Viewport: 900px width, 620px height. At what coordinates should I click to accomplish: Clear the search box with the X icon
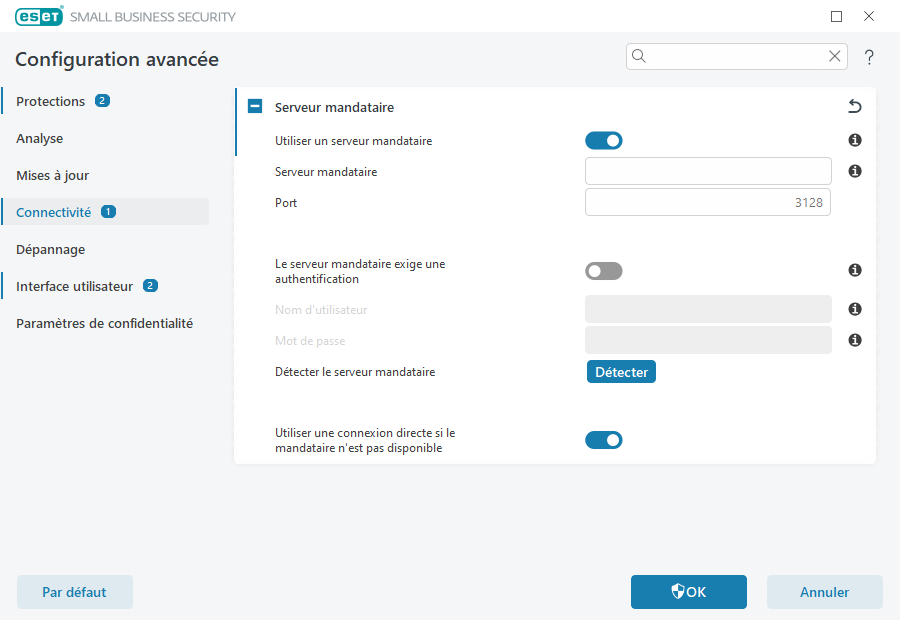(x=835, y=56)
